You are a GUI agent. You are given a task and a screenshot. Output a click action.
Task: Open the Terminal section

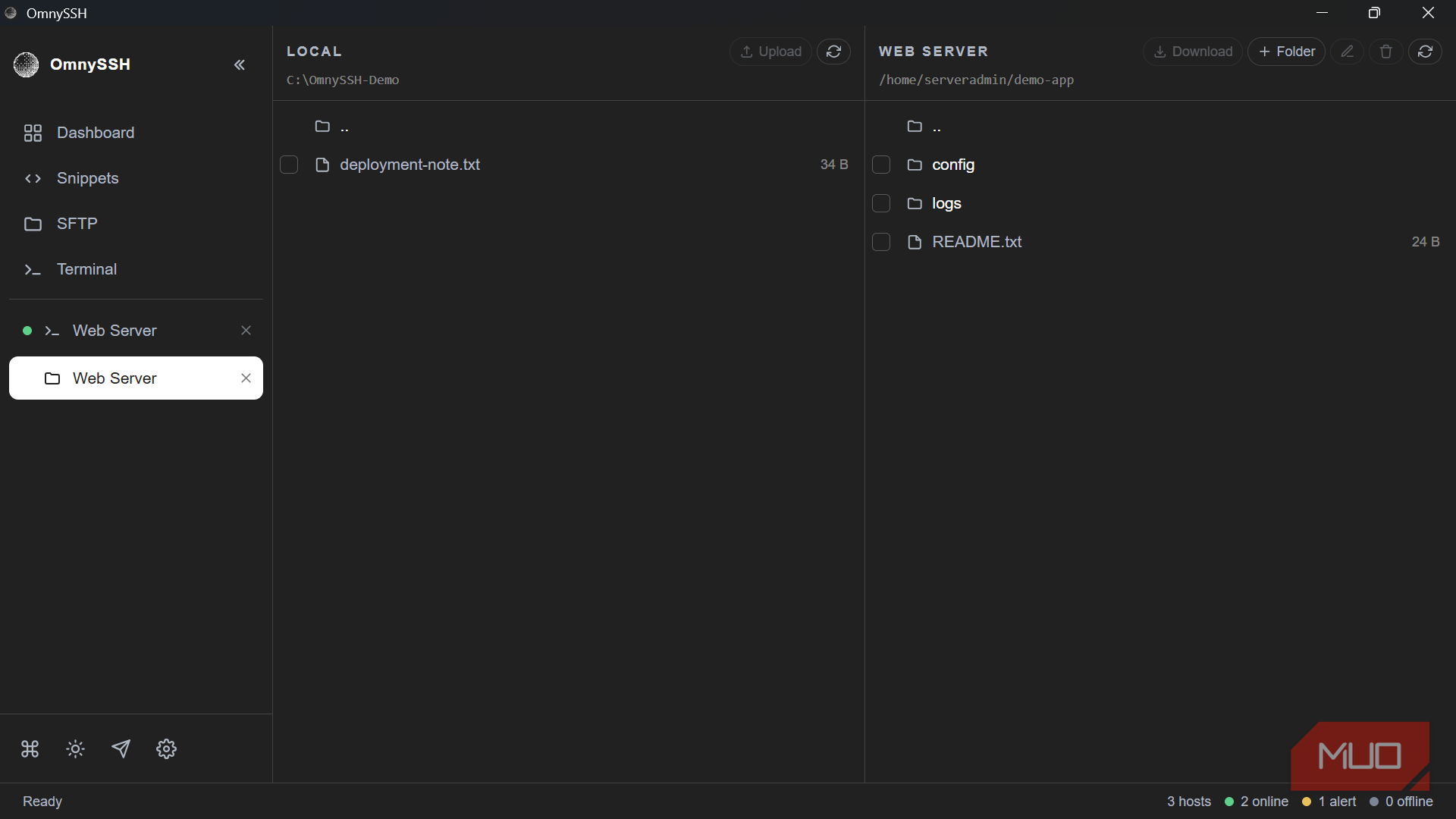click(136, 269)
